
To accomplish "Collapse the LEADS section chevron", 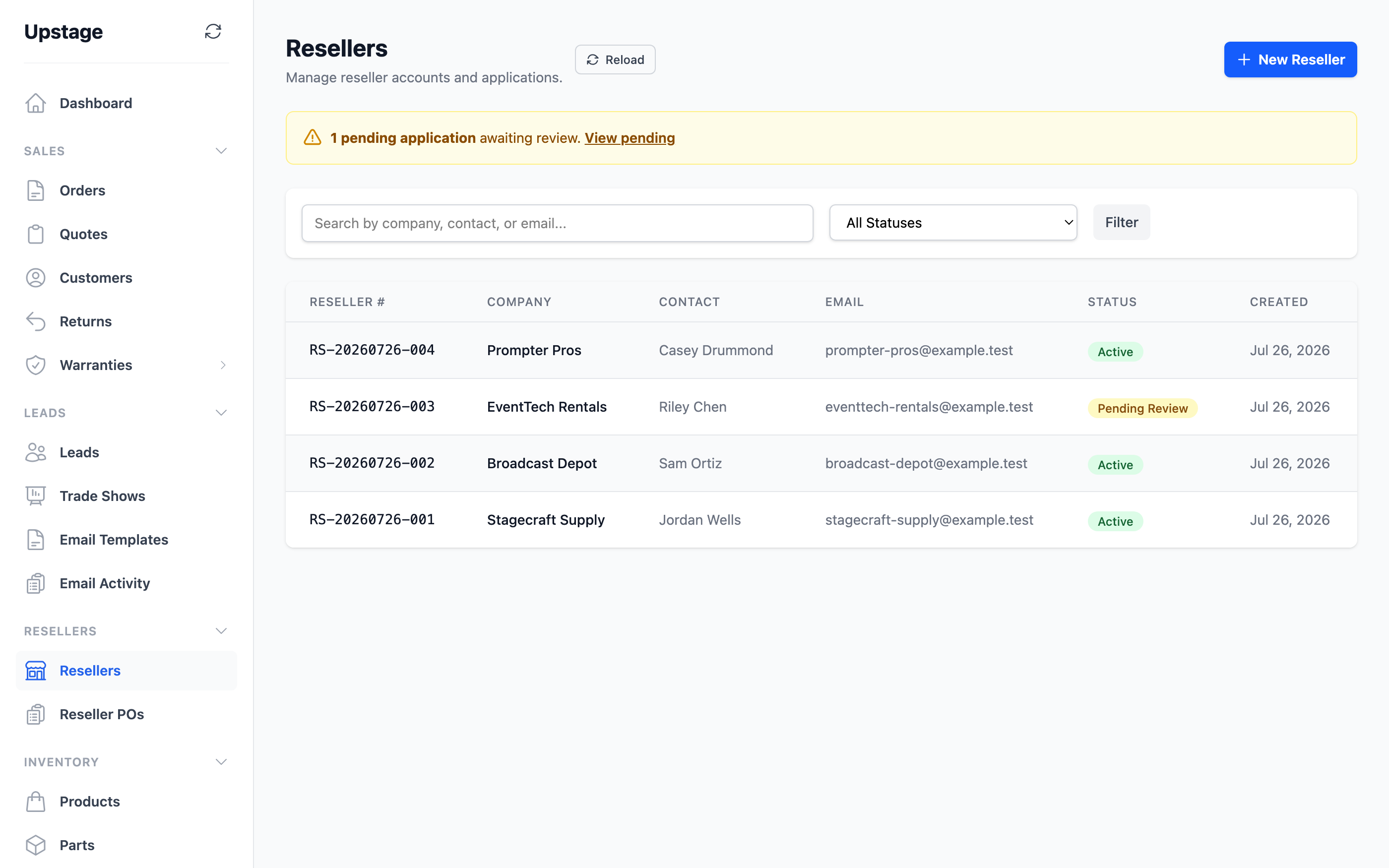I will [221, 413].
